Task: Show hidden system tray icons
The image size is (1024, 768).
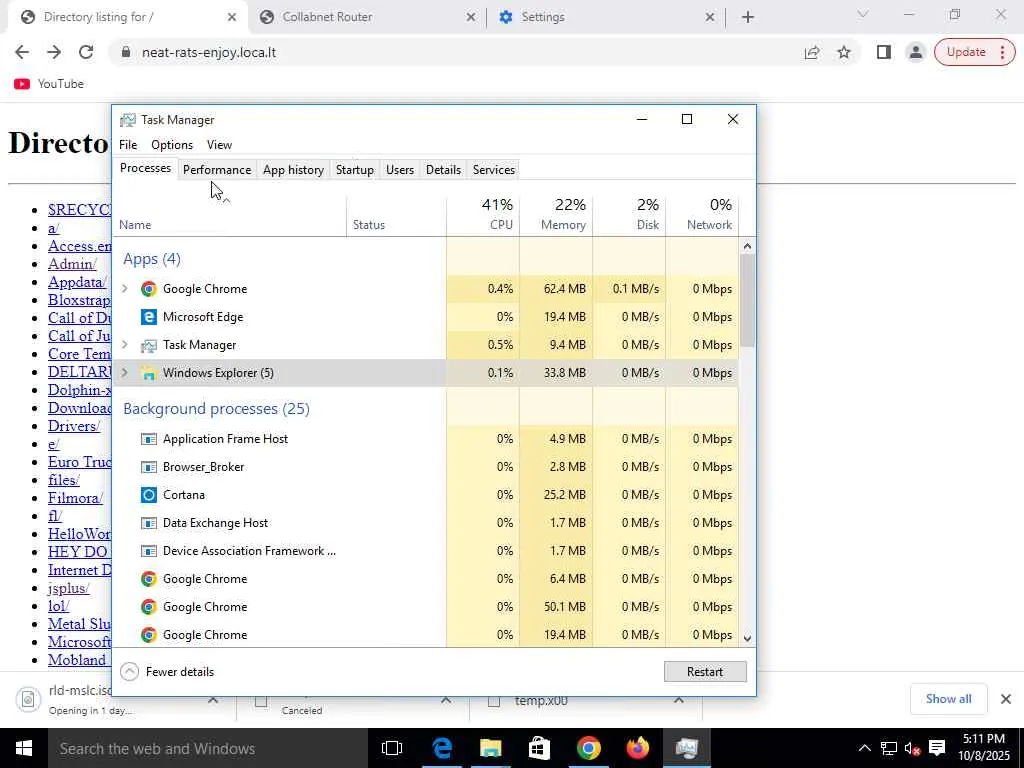Action: 864,748
